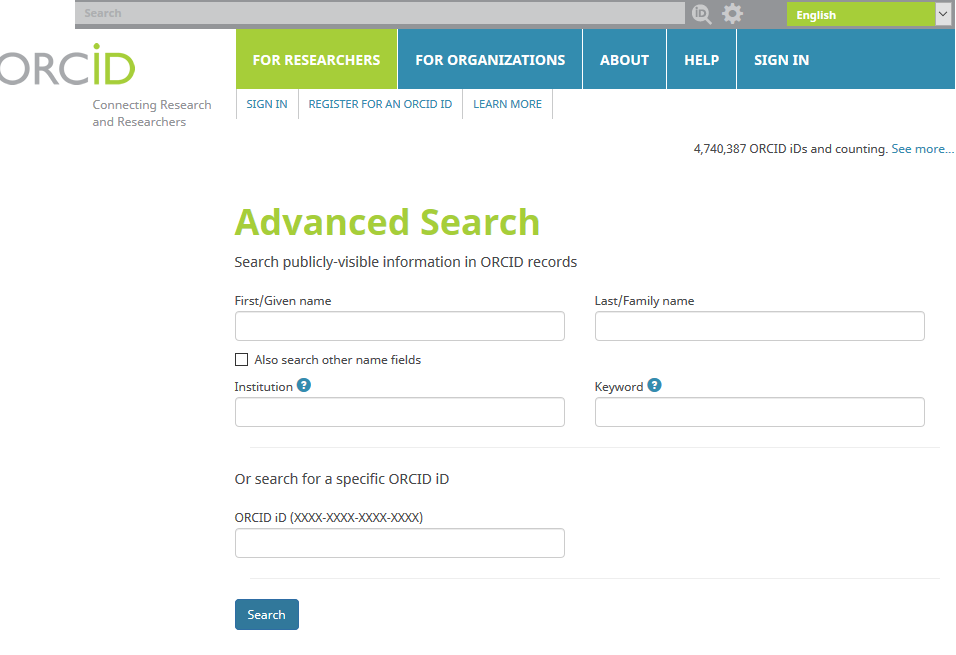Screen dimensions: 956x655
Task: Click SIGN IN in the blue navigation bar
Action: 781,60
